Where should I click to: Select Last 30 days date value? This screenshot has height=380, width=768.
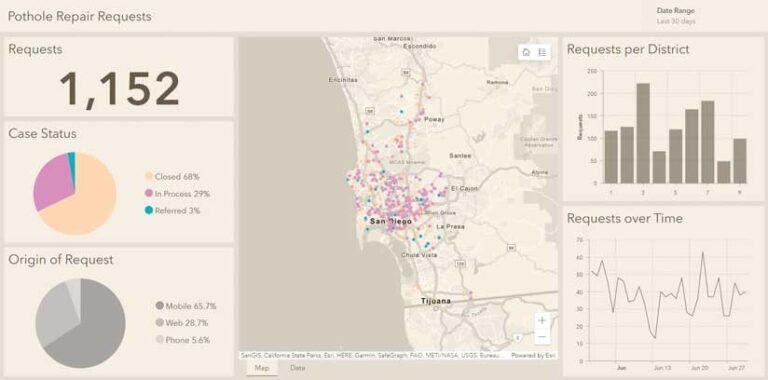point(676,22)
